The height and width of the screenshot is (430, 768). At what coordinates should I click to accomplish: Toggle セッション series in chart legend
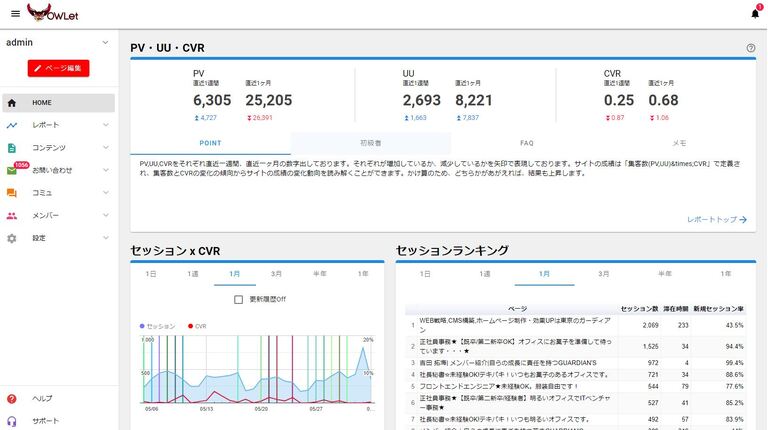tap(160, 326)
